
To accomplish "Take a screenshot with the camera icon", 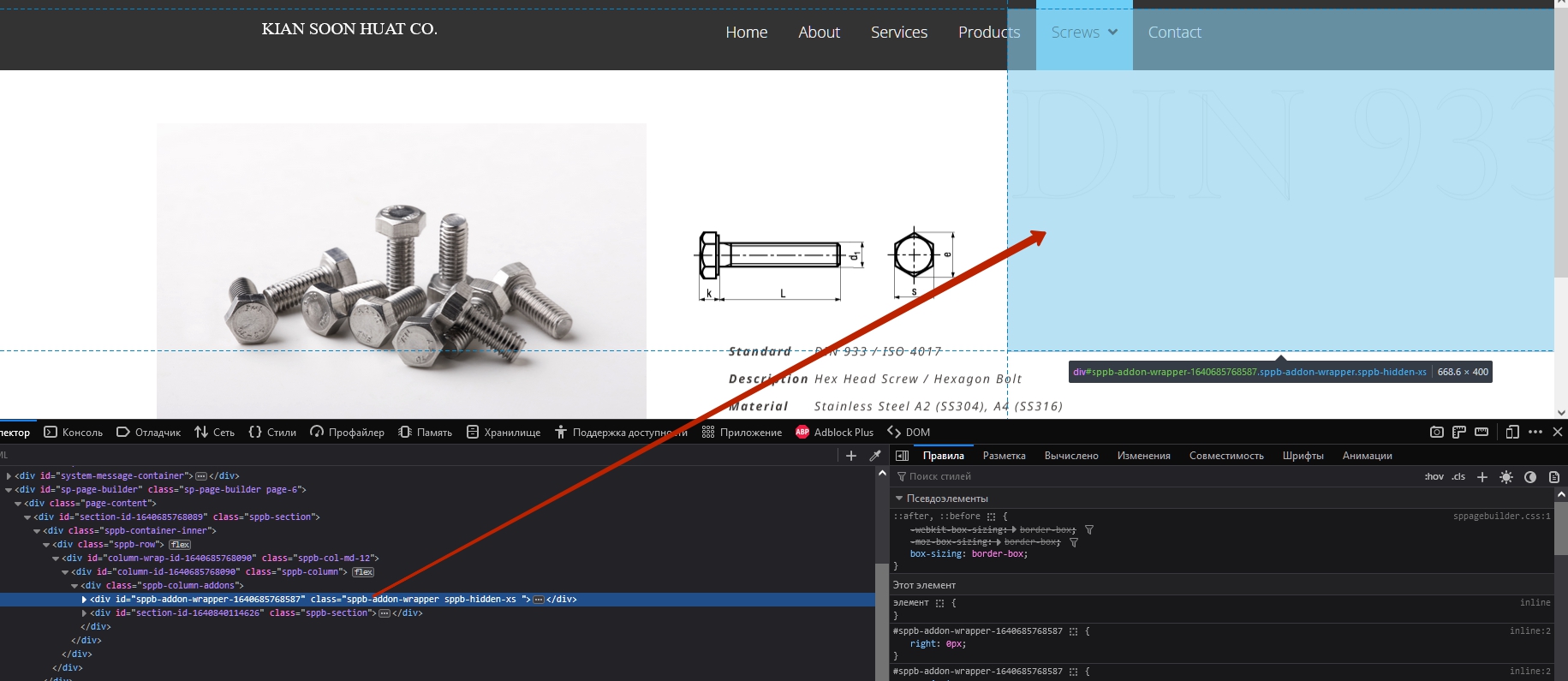I will [1436, 432].
